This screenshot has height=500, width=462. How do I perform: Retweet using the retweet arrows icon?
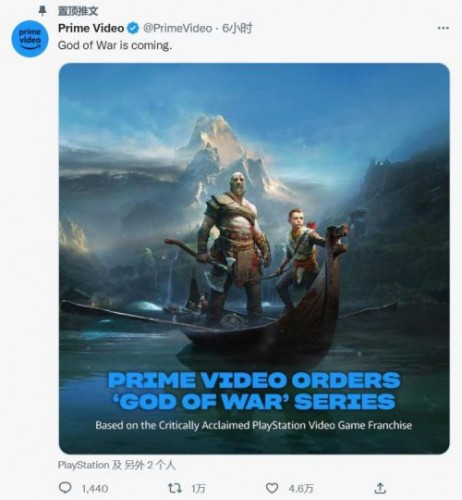click(x=175, y=488)
